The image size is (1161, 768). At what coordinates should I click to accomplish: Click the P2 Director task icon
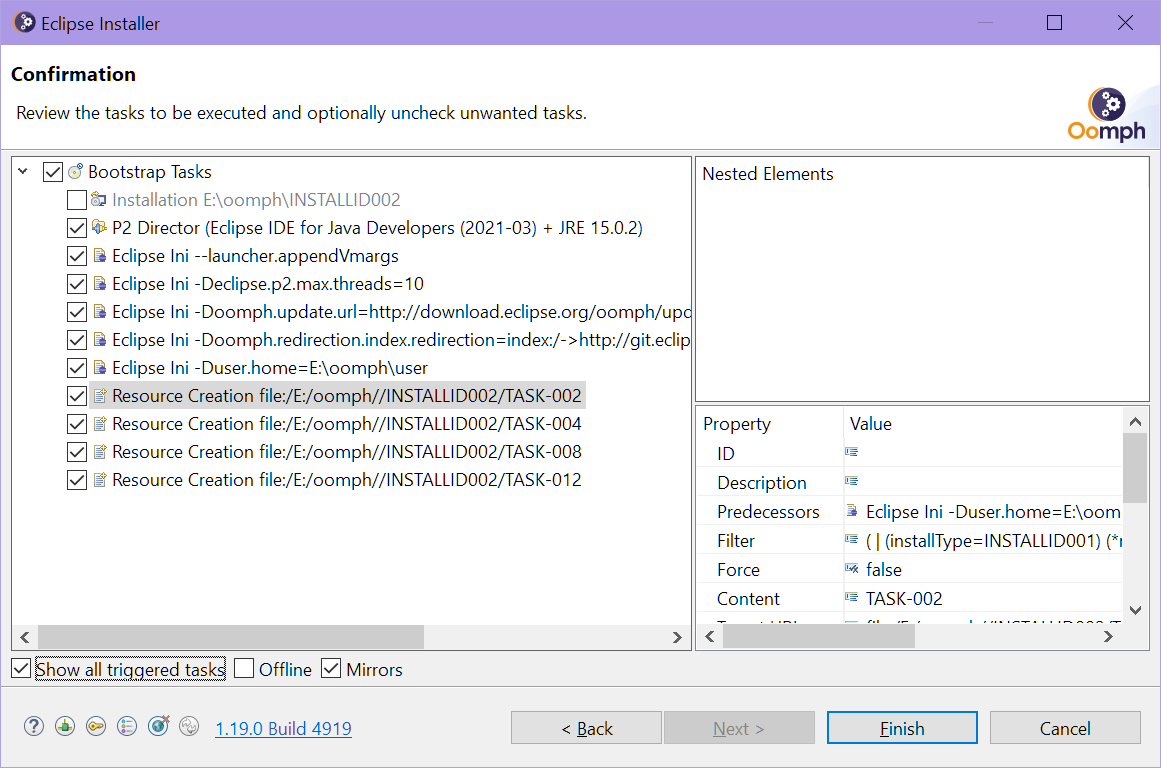pos(98,227)
